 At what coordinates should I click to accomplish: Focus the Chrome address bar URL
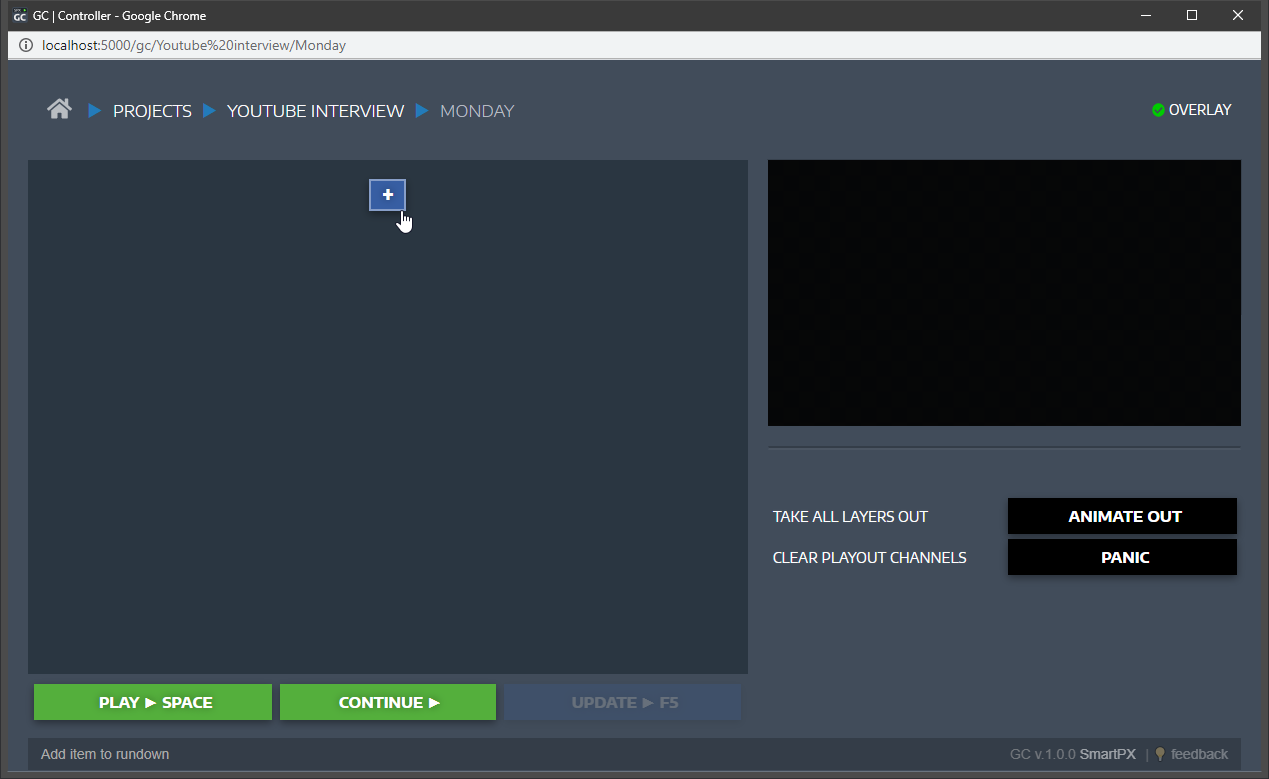point(194,45)
